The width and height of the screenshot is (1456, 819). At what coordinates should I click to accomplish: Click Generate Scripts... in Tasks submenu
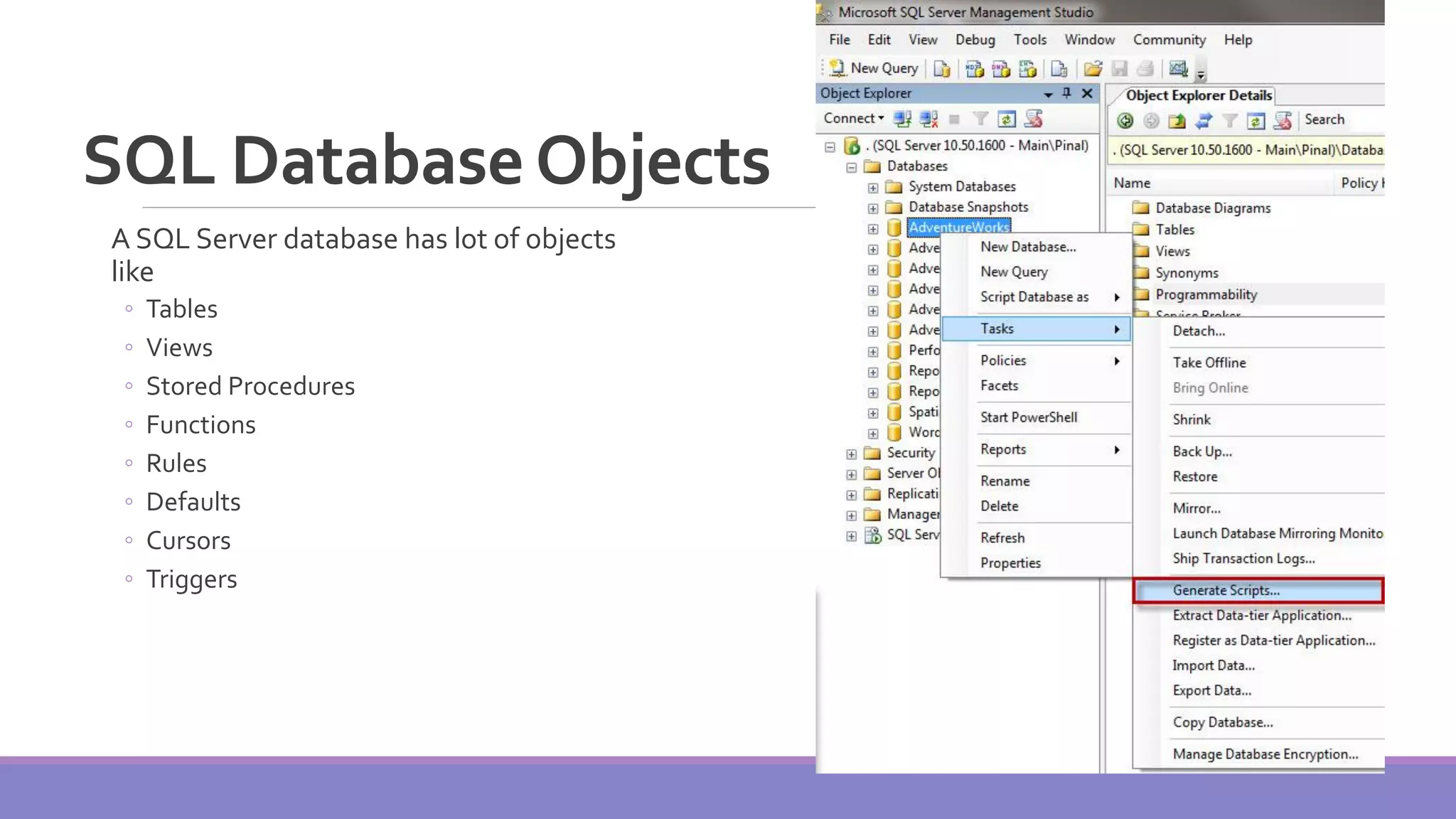1259,591
